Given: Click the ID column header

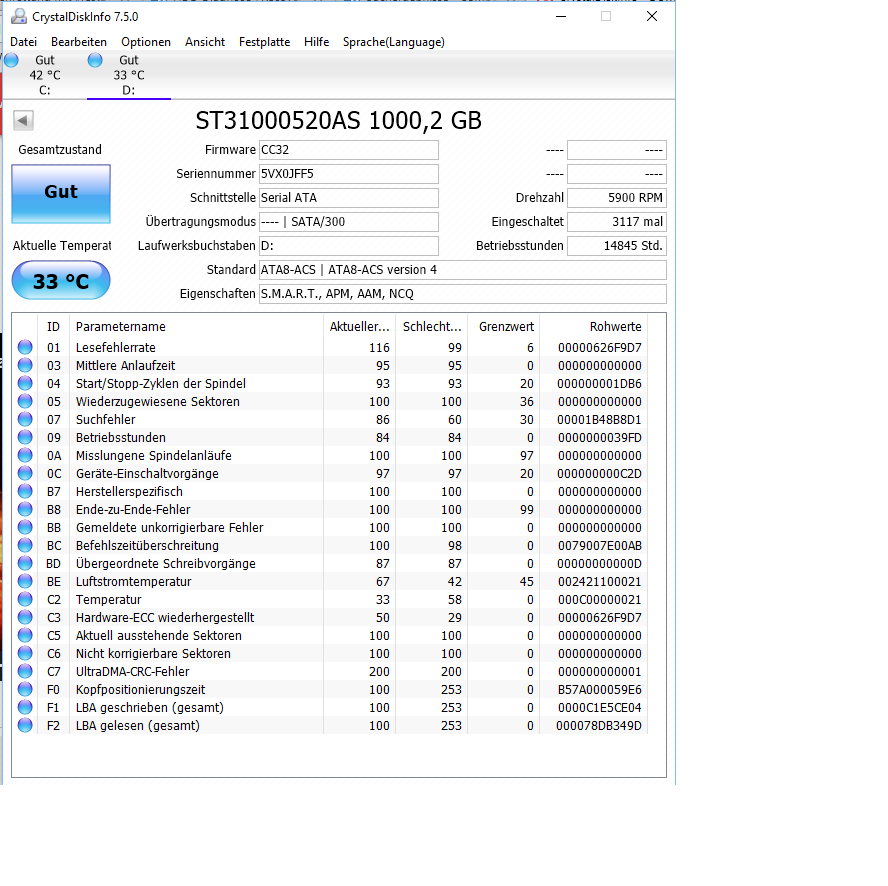Looking at the screenshot, I should tap(53, 327).
